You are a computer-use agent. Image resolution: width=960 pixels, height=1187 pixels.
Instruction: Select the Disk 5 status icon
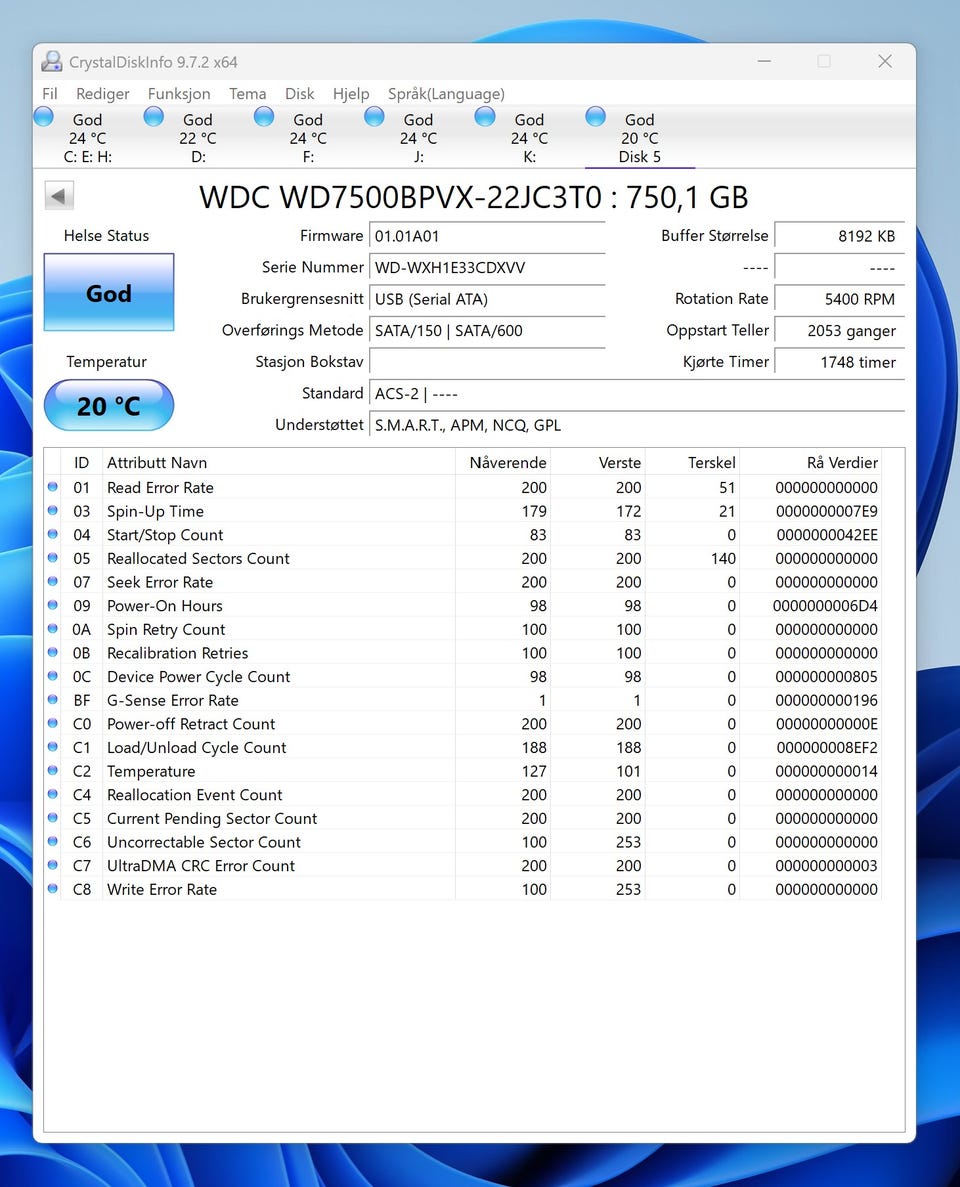(x=596, y=117)
